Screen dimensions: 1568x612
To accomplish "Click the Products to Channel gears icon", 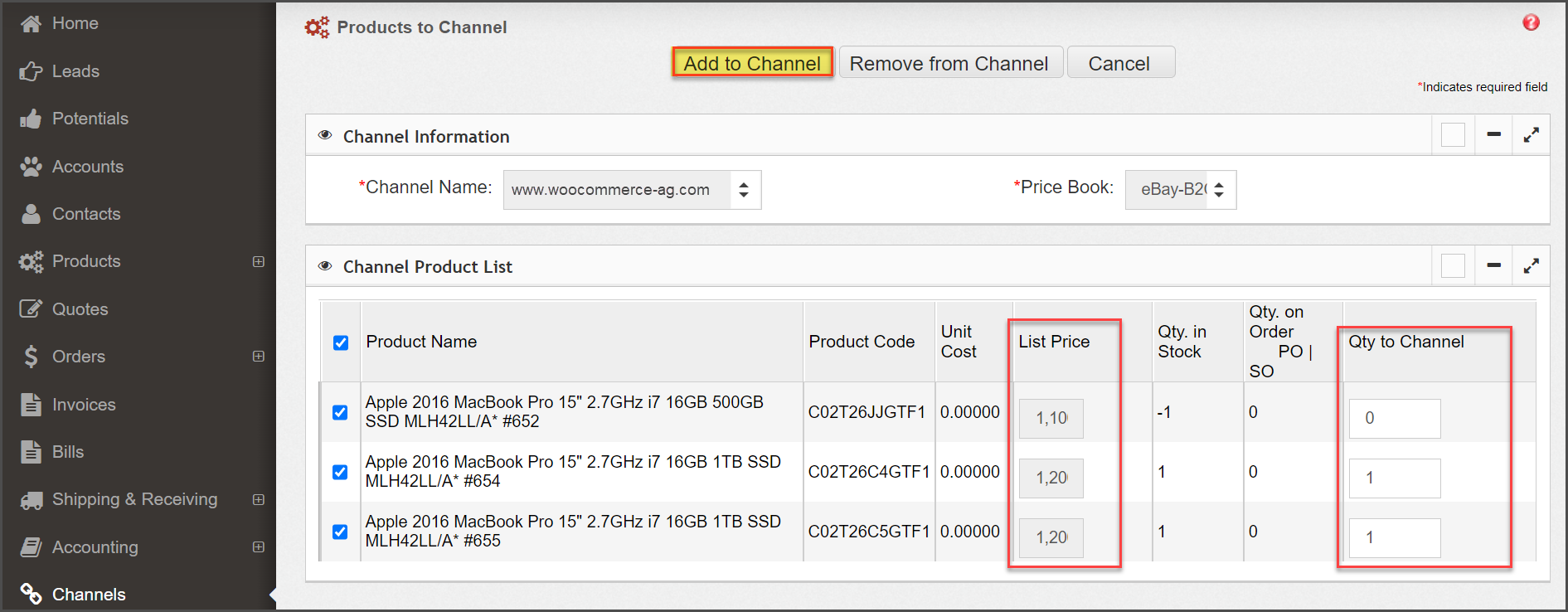I will (x=317, y=27).
